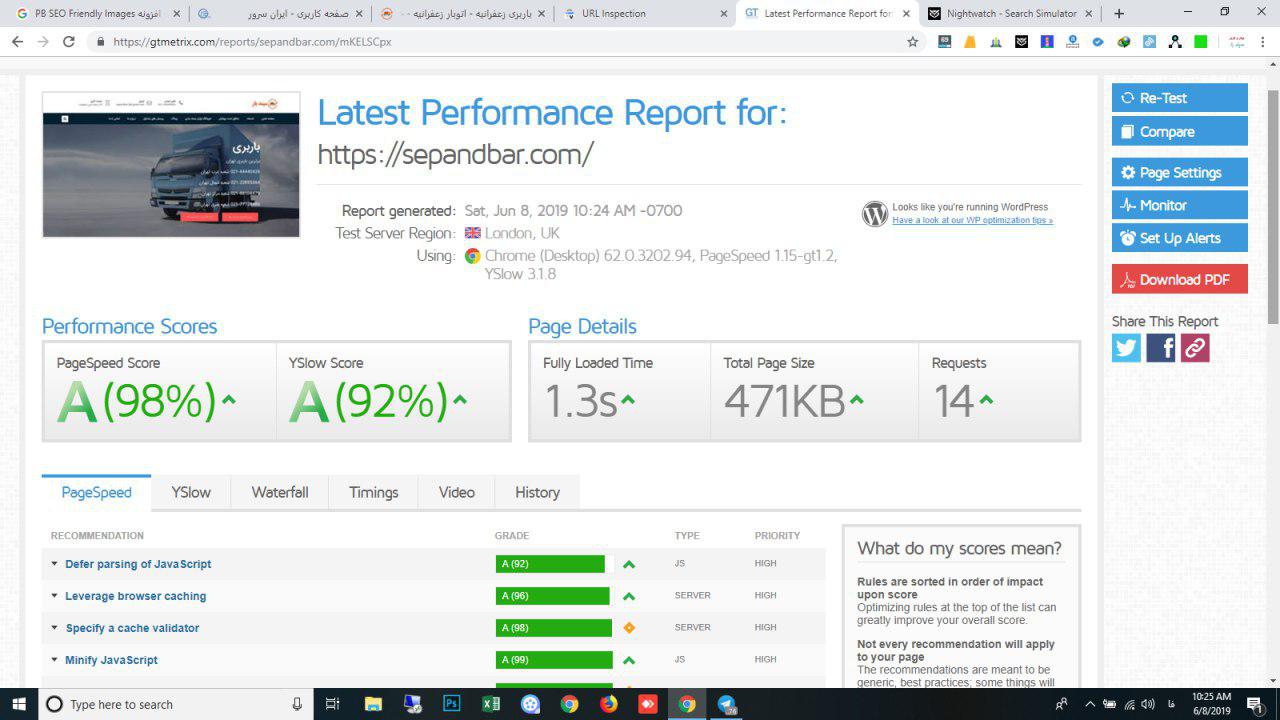Image resolution: width=1280 pixels, height=720 pixels.
Task: Click the A (99) grade bar
Action: [x=554, y=660]
